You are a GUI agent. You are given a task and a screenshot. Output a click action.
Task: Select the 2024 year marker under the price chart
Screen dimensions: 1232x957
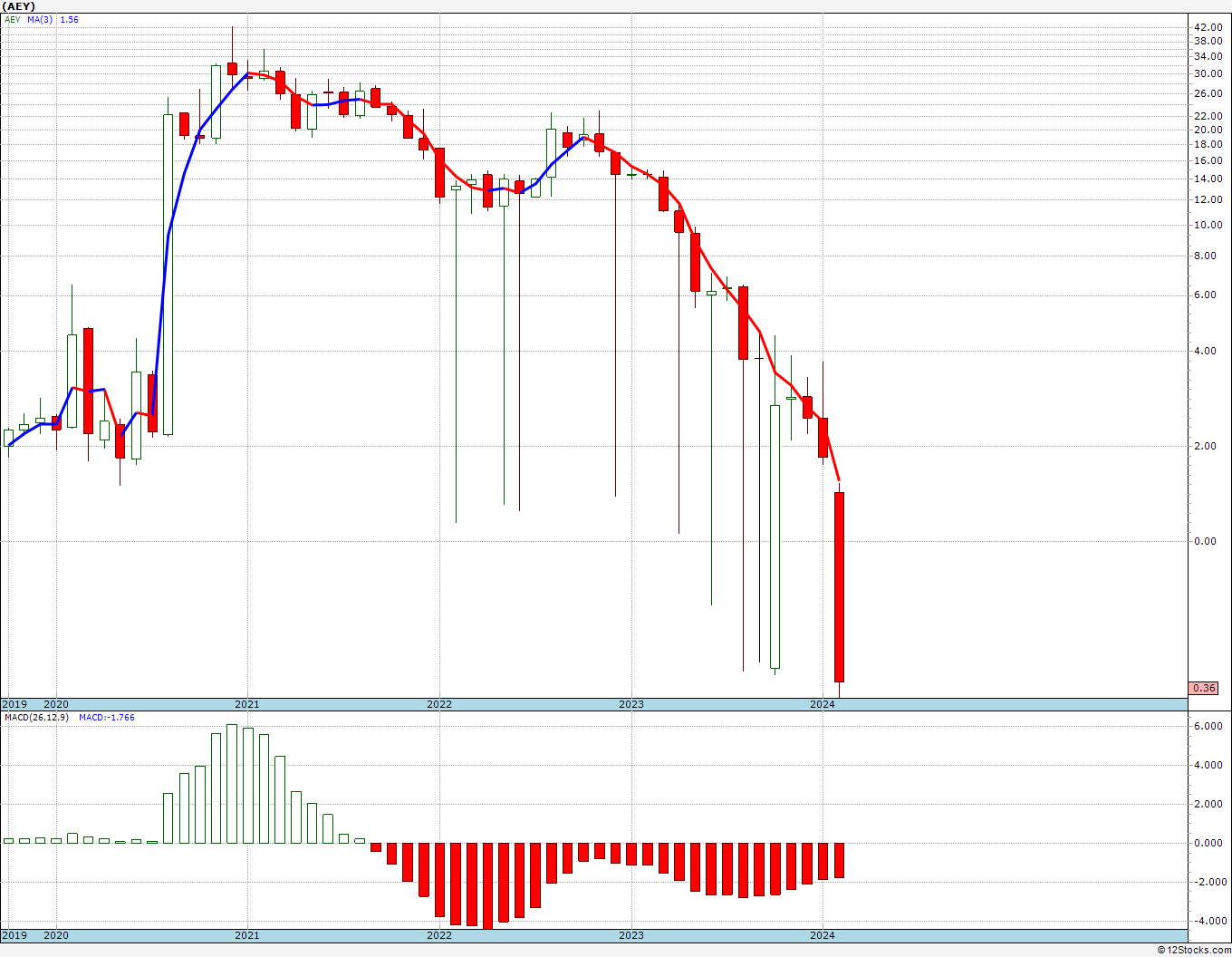[x=823, y=704]
